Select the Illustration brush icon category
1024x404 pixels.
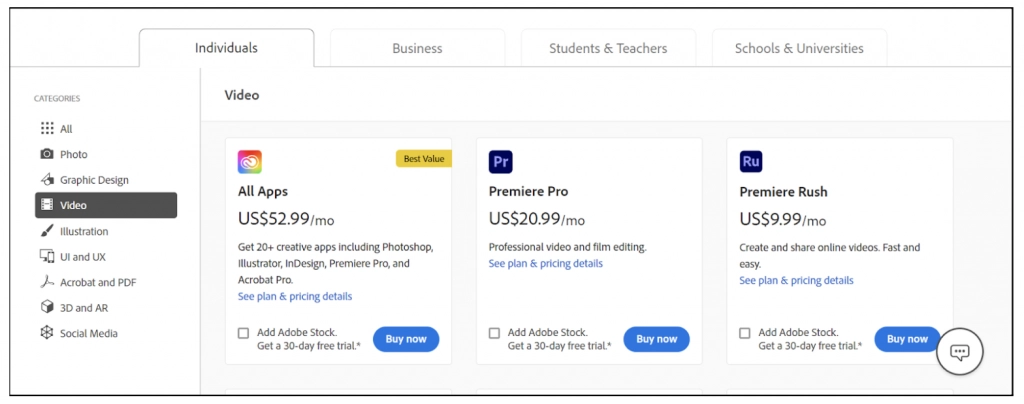pos(47,231)
